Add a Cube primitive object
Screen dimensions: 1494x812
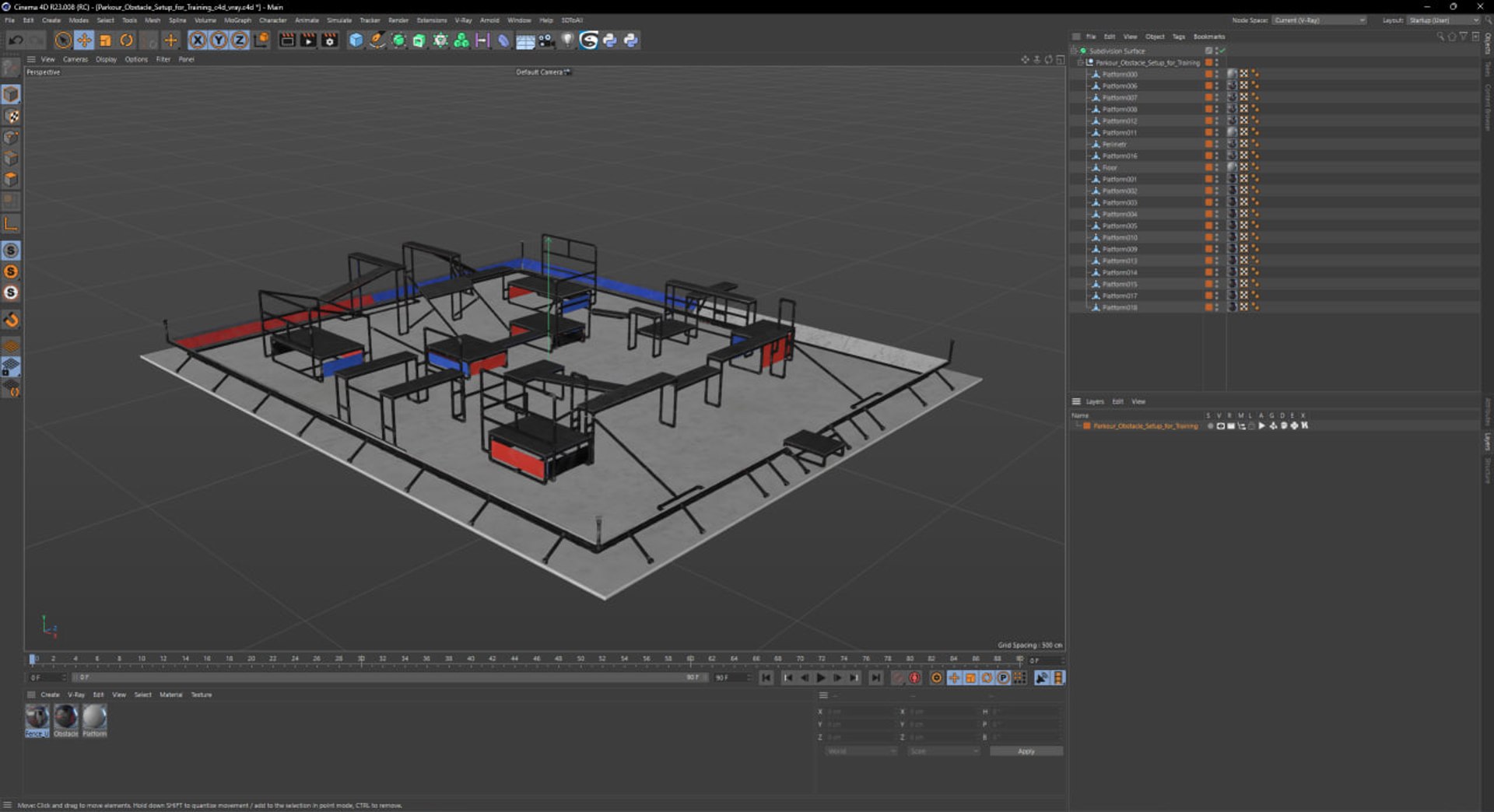(356, 40)
